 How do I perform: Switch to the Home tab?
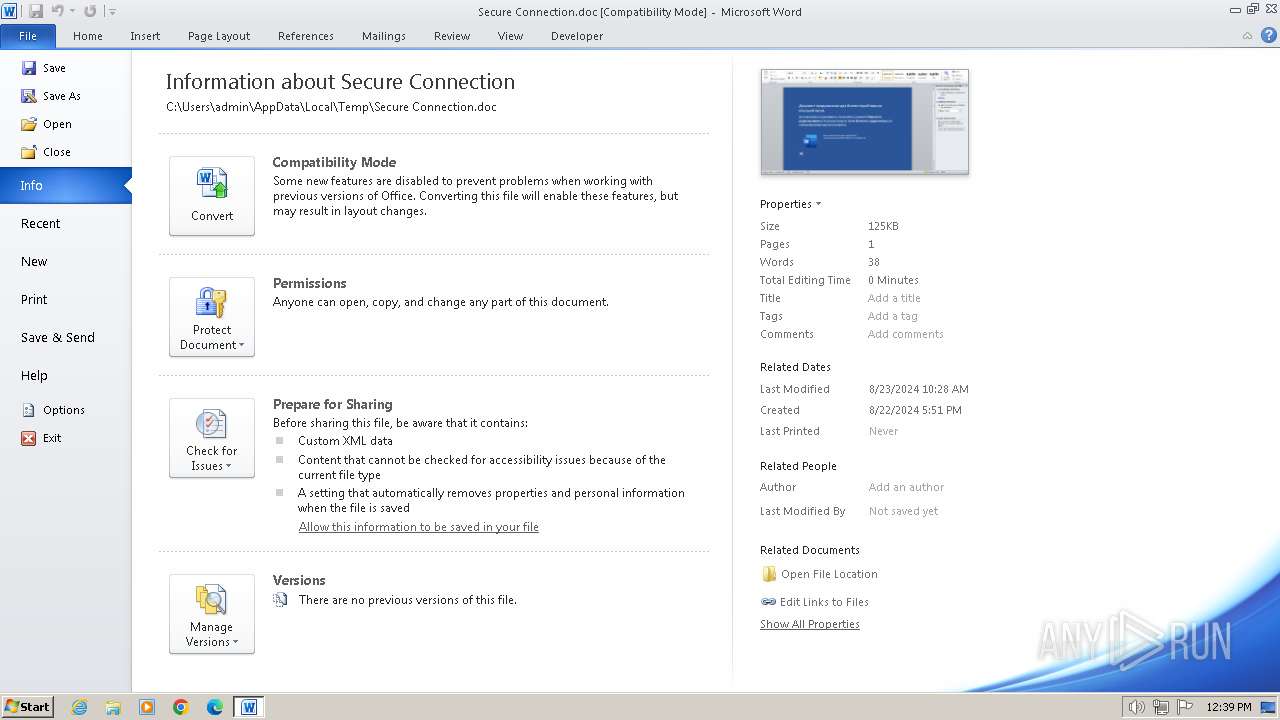point(88,36)
